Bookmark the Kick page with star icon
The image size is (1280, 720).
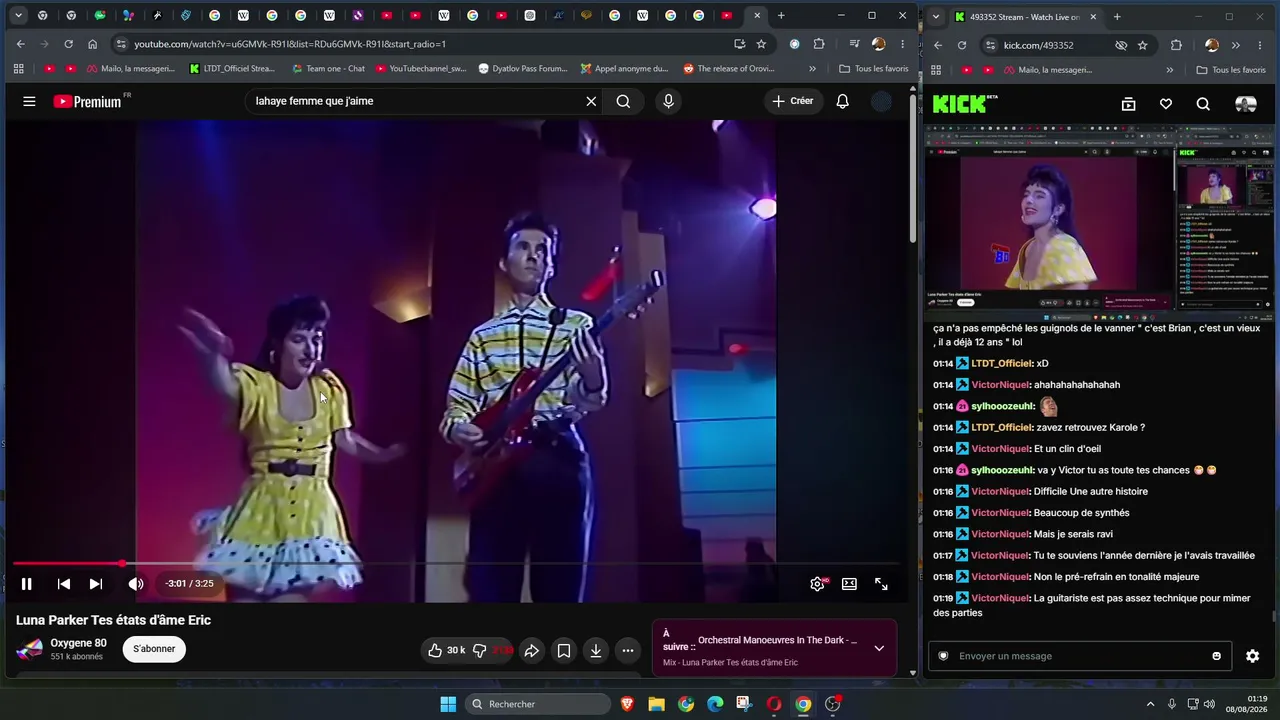pyautogui.click(x=1143, y=45)
